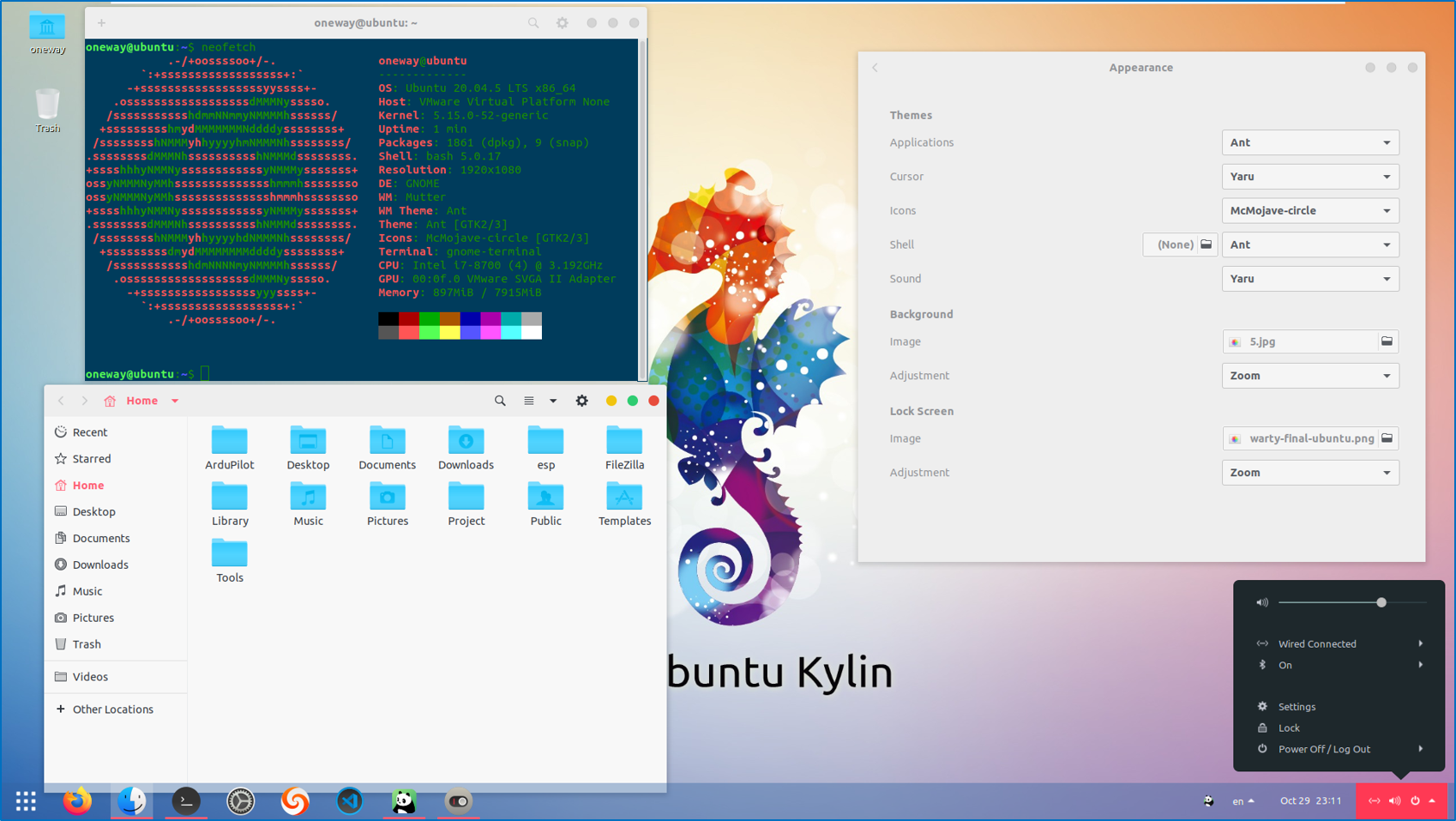
Task: Open the Library folder
Action: pos(229,504)
